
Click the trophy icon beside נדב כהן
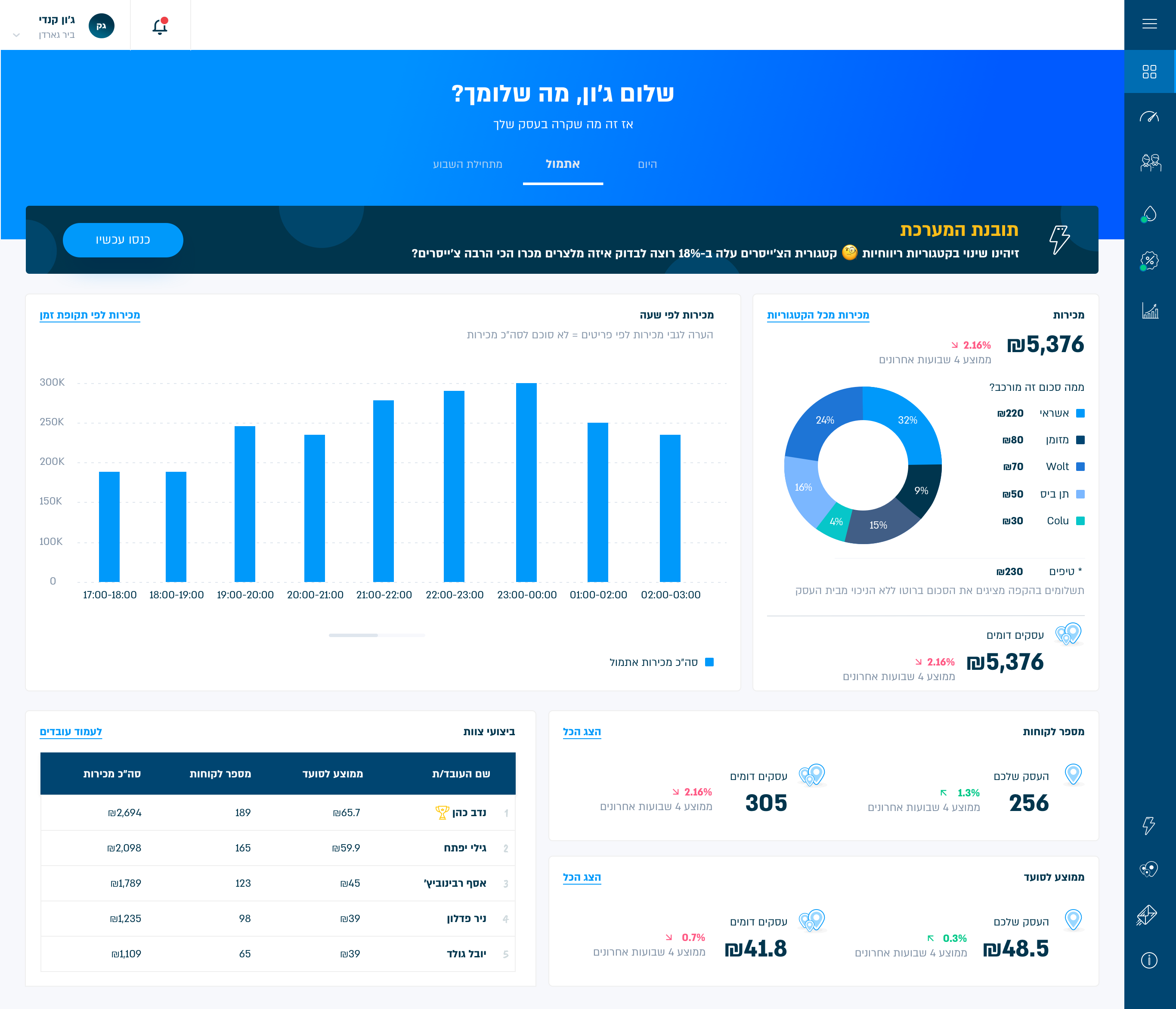[x=442, y=813]
